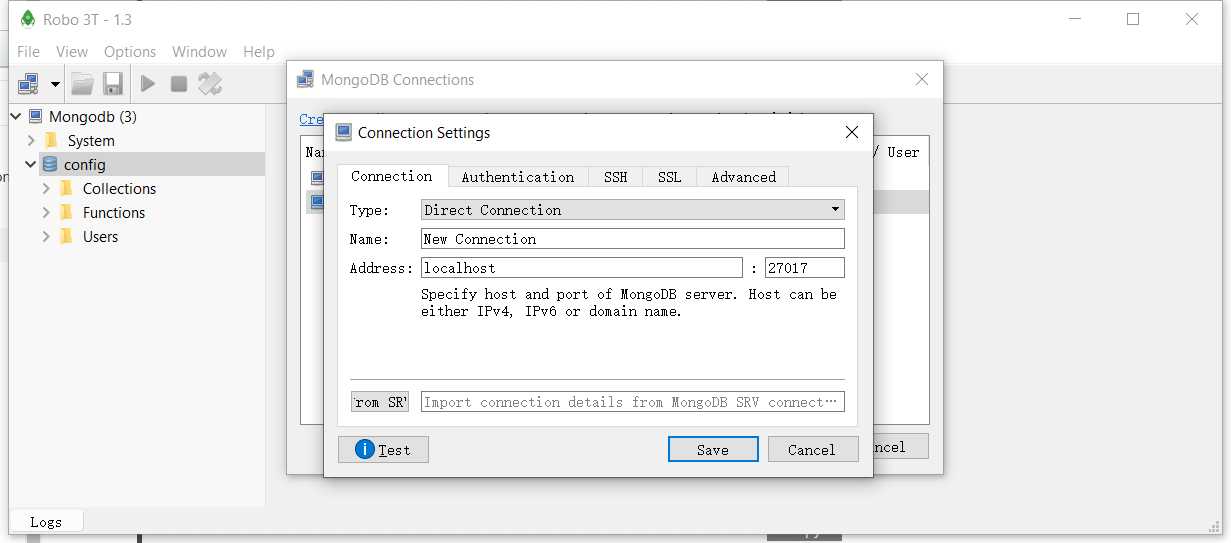Image resolution: width=1231 pixels, height=543 pixels.
Task: Close the MongoDB Connections window
Action: pyautogui.click(x=922, y=79)
